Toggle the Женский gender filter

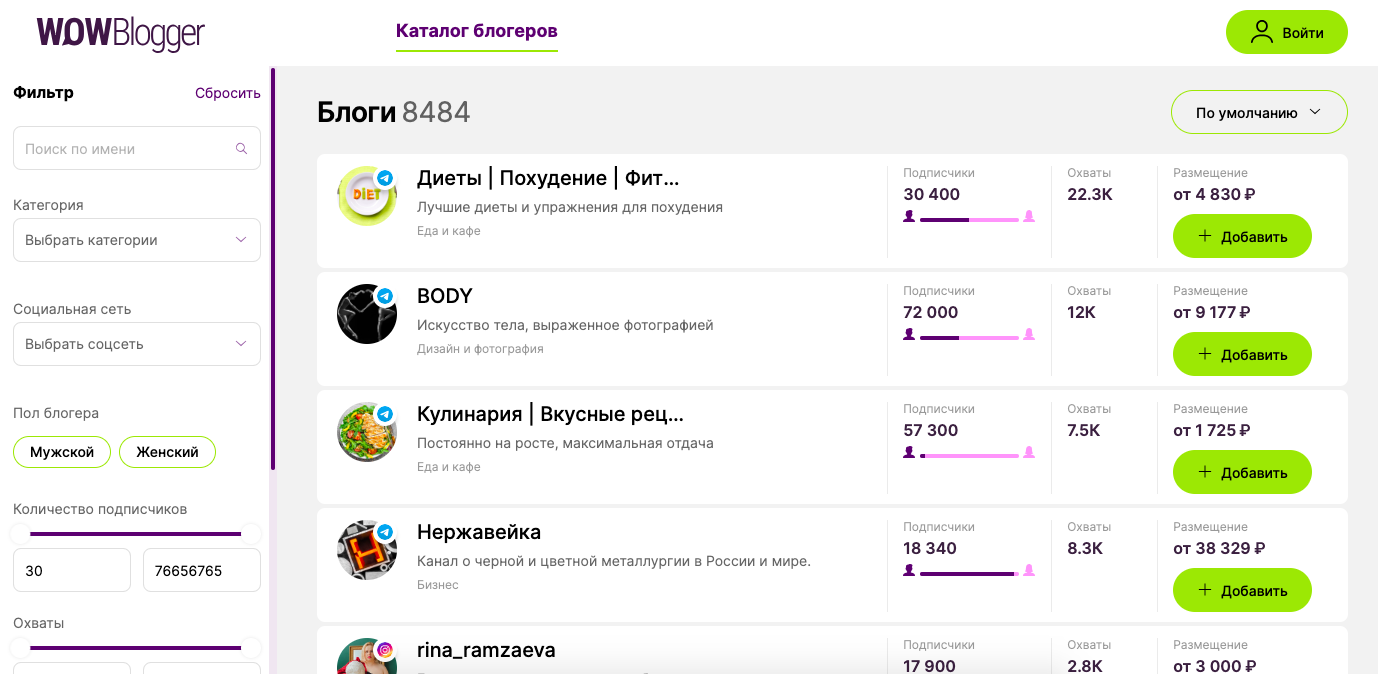point(167,452)
